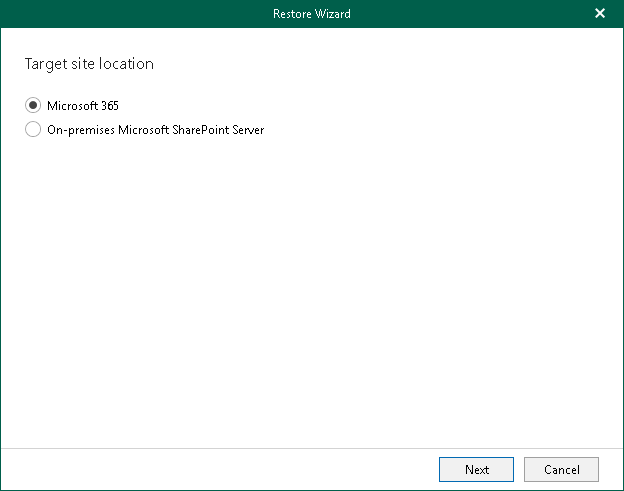624x491 pixels.
Task: Click the On-premises Microsoft SharePoint Server label
Action: tap(155, 129)
